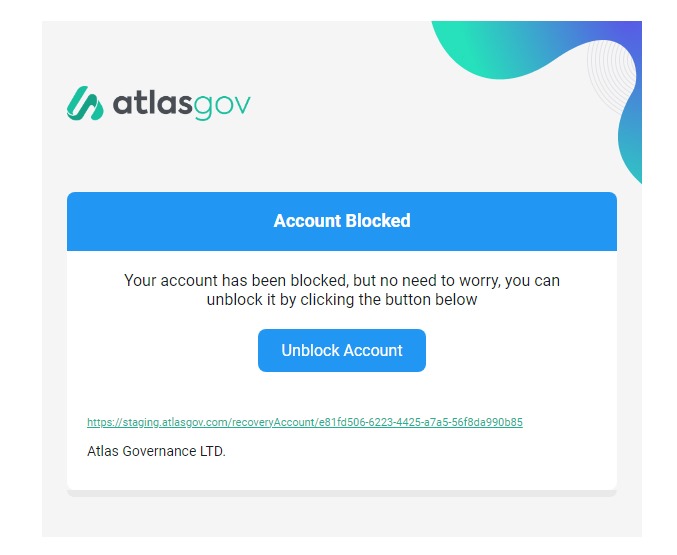Click the blue header banner left of the title
This screenshot has height=555, width=677.
(170, 221)
